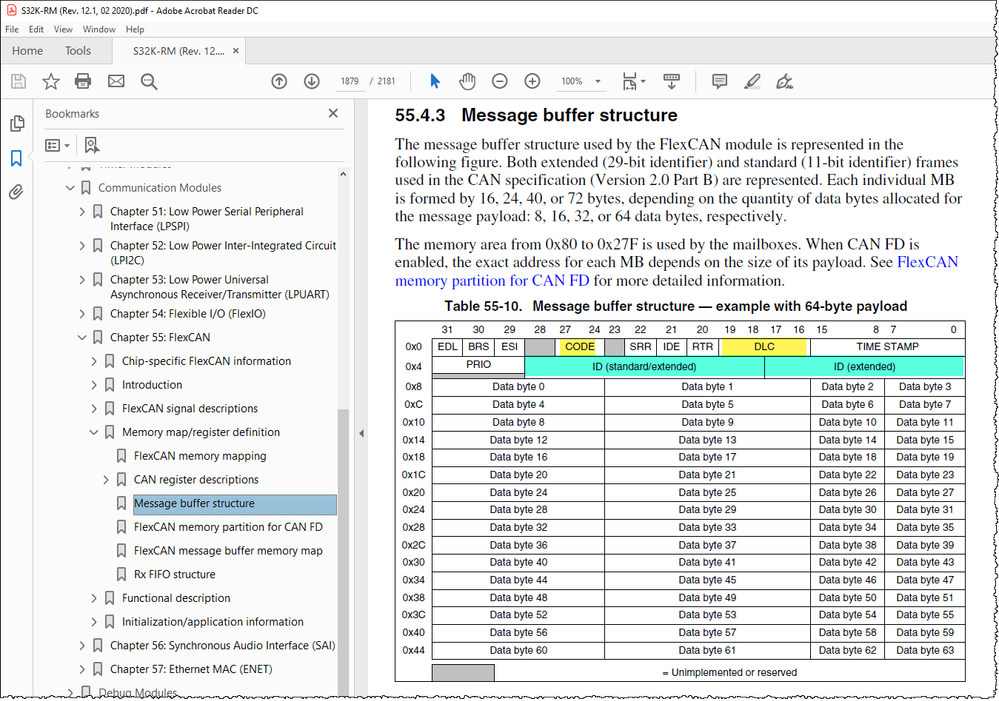Click the Find magnifier icon
Image resolution: width=999 pixels, height=701 pixels.
pos(148,81)
